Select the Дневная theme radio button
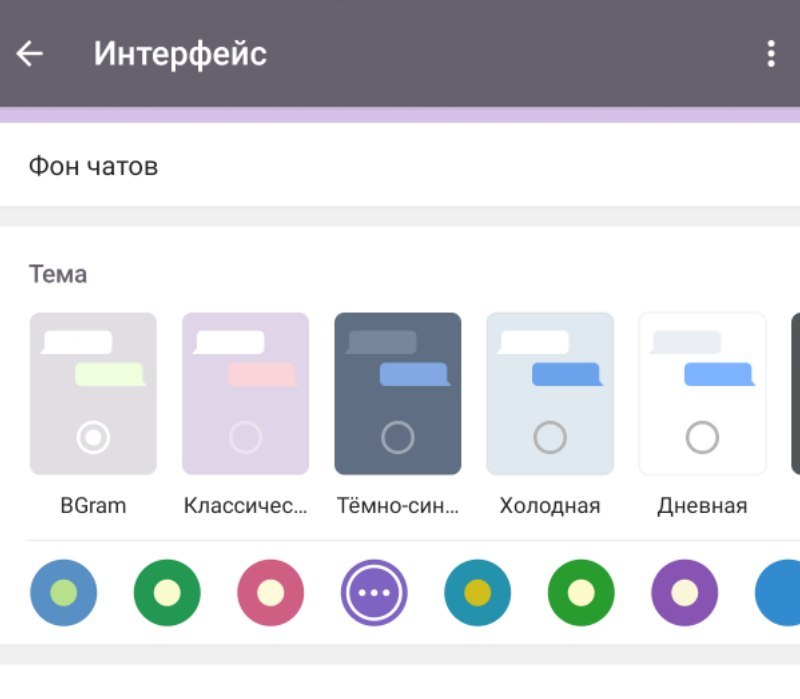 coord(702,437)
